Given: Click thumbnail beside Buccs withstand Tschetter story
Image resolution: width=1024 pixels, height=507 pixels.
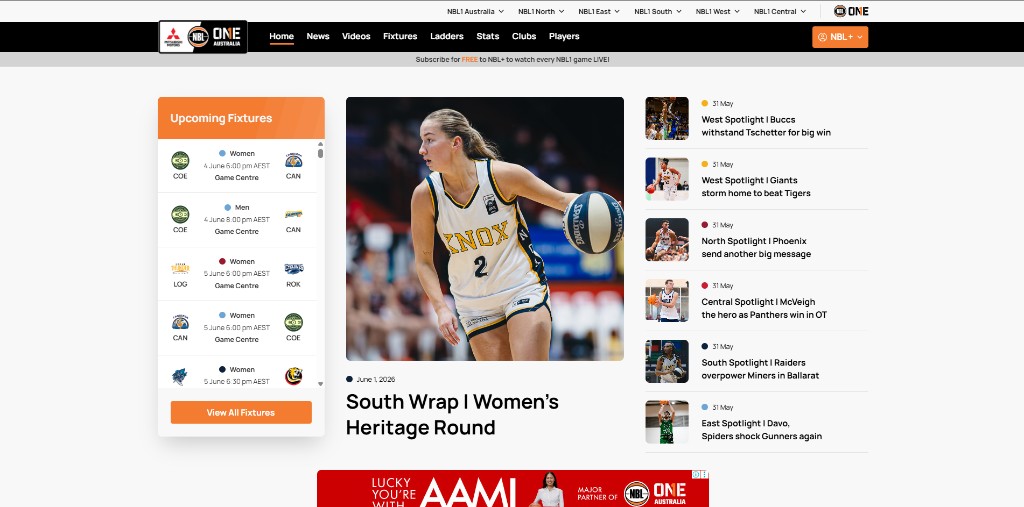Looking at the screenshot, I should (x=667, y=118).
